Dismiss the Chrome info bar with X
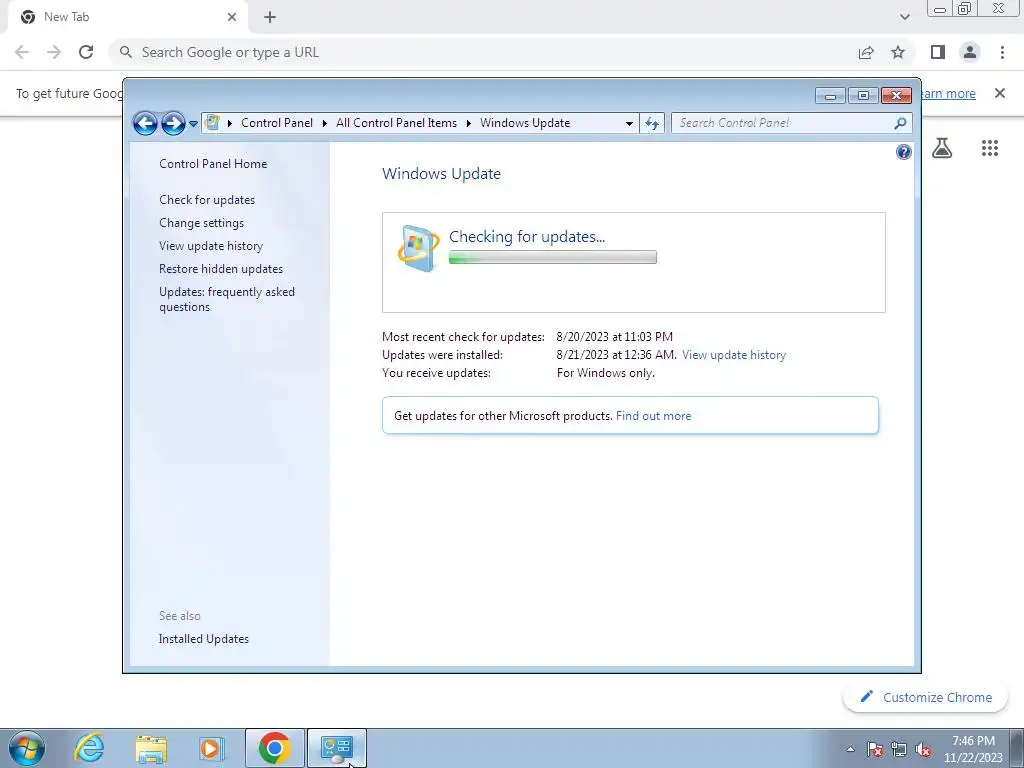This screenshot has width=1024, height=768. click(999, 93)
